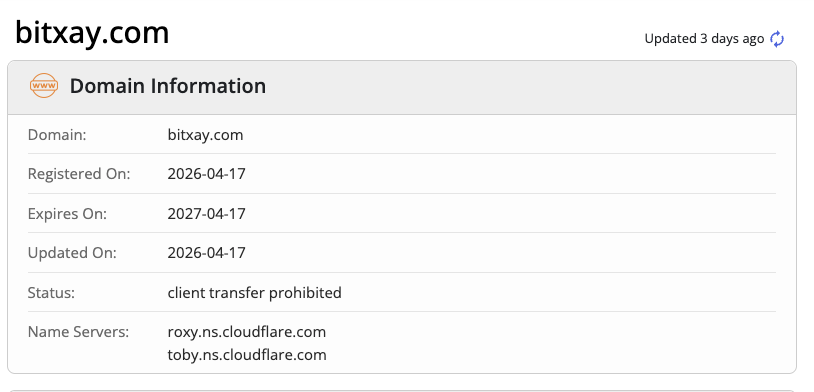814x392 pixels.
Task: Click the blue refresh icon
Action: (x=777, y=39)
